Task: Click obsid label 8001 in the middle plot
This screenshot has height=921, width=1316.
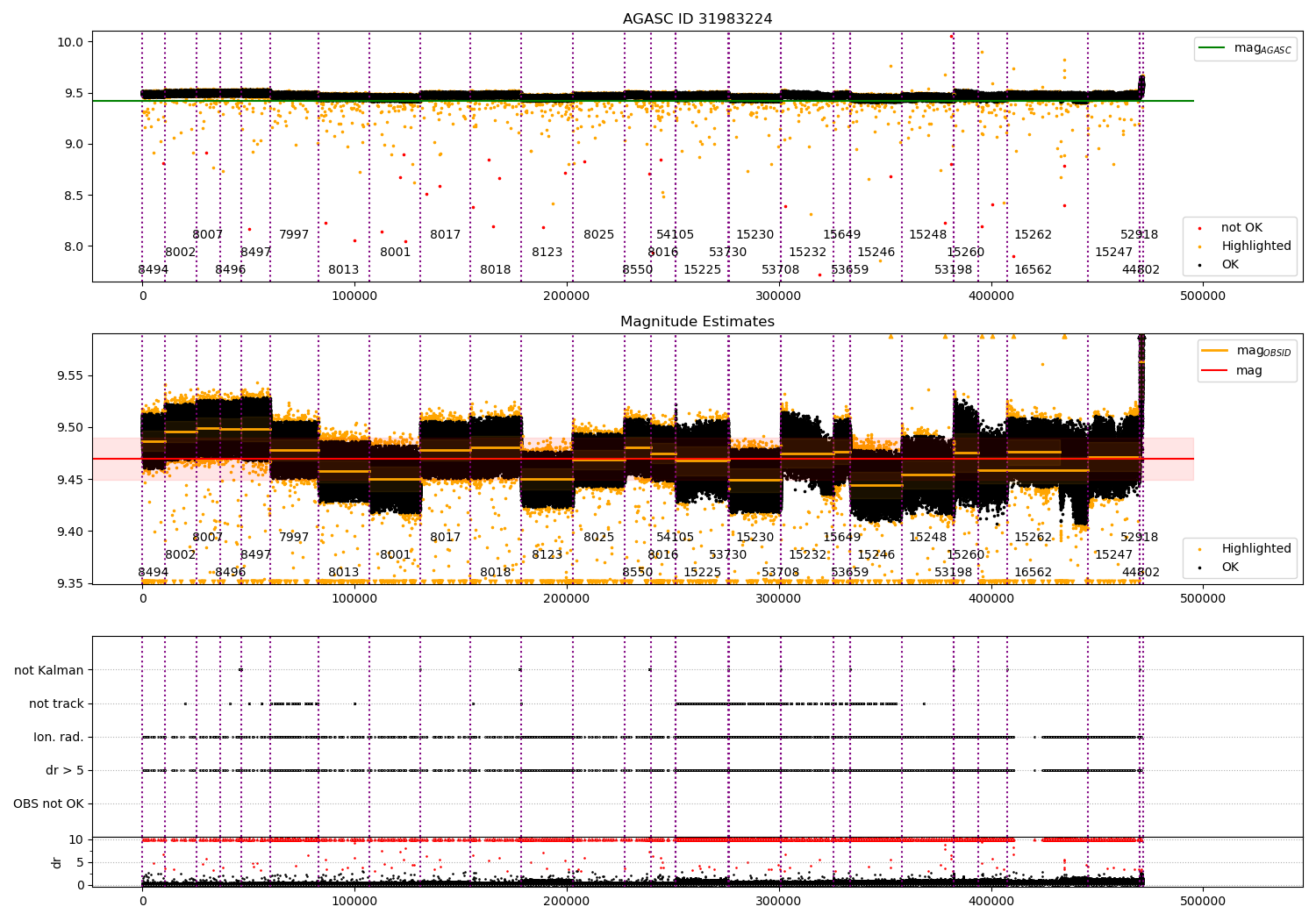Action: 396,555
